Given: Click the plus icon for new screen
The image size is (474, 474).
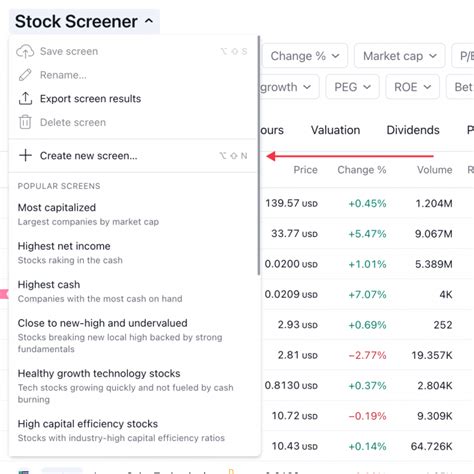Looking at the screenshot, I should 25,155.
